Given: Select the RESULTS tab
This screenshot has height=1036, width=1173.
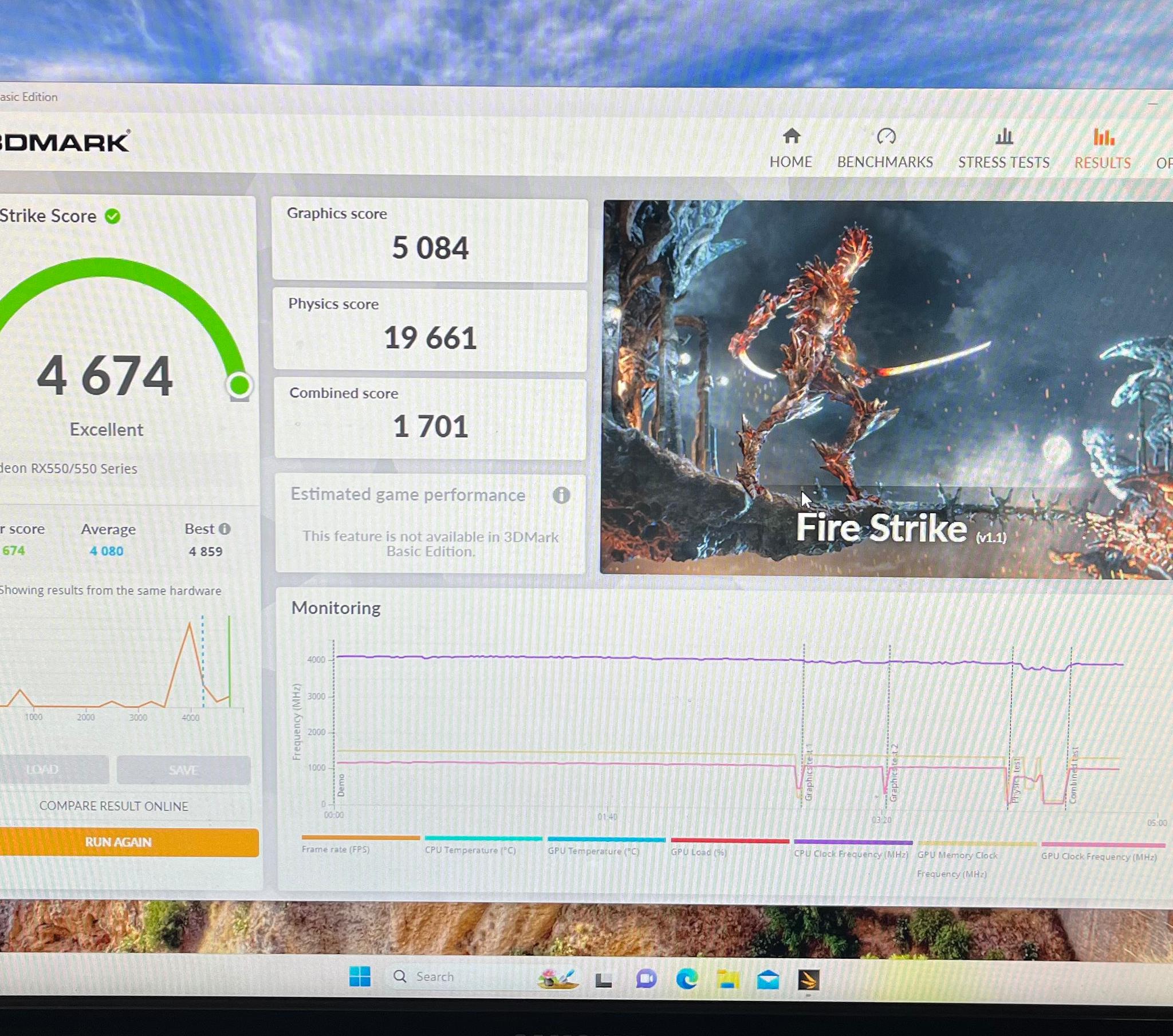Looking at the screenshot, I should click(x=1103, y=150).
